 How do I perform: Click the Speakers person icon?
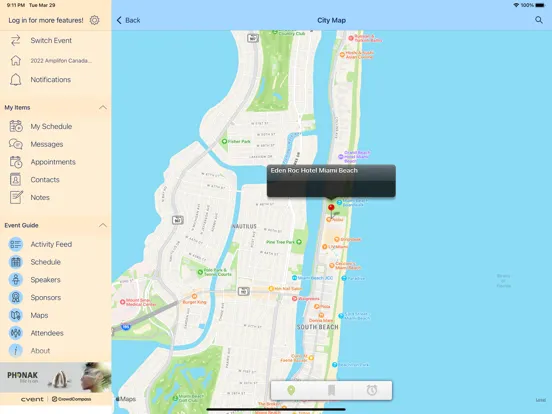16,280
